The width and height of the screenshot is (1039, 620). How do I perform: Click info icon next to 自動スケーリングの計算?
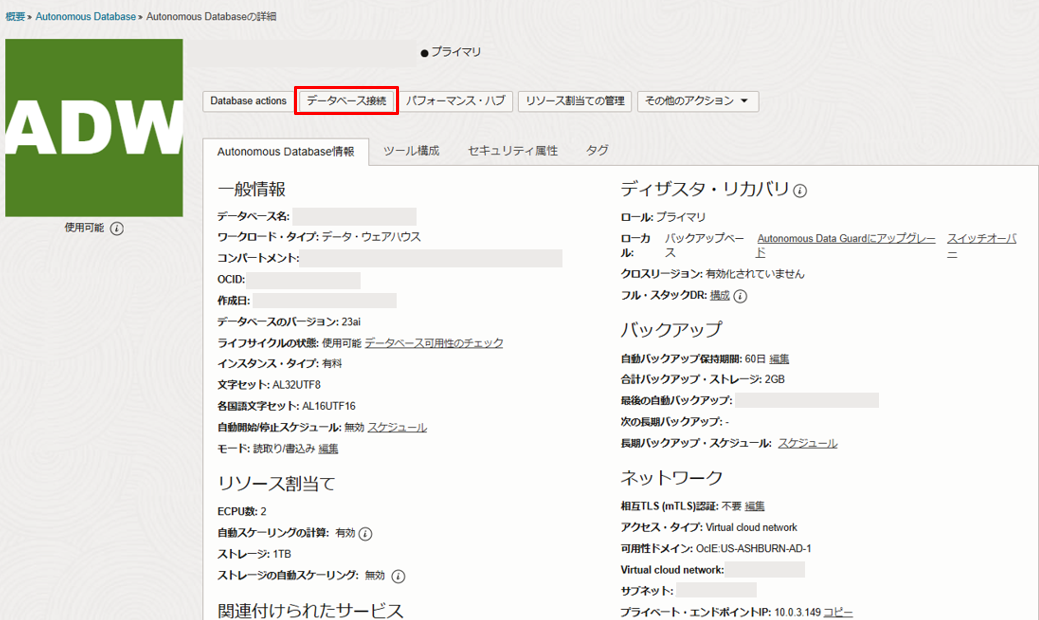pos(365,534)
